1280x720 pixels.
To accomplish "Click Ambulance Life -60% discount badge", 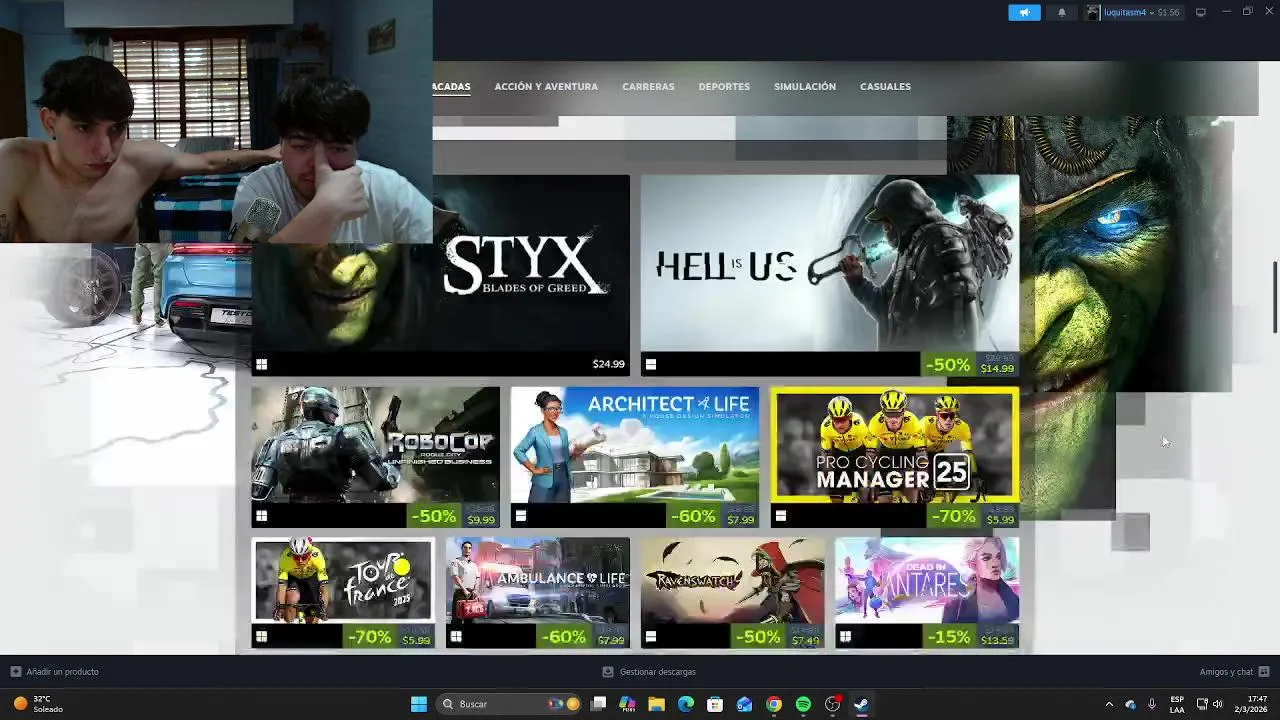I will (x=564, y=637).
